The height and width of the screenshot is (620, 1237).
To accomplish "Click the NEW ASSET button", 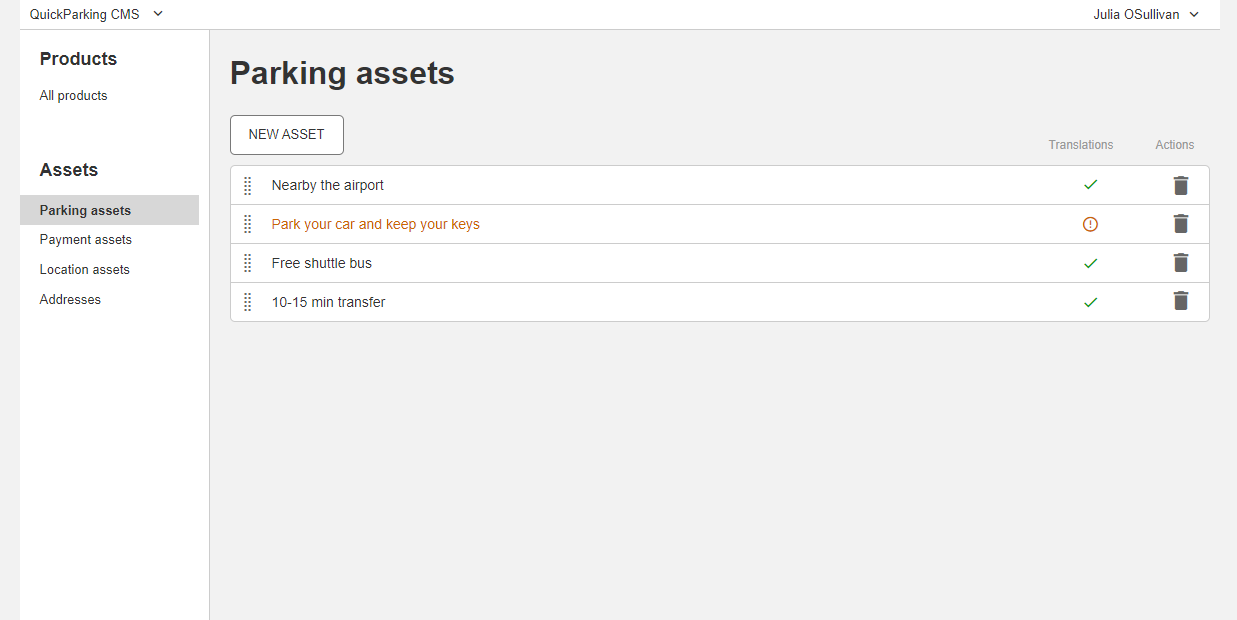I will tap(287, 135).
